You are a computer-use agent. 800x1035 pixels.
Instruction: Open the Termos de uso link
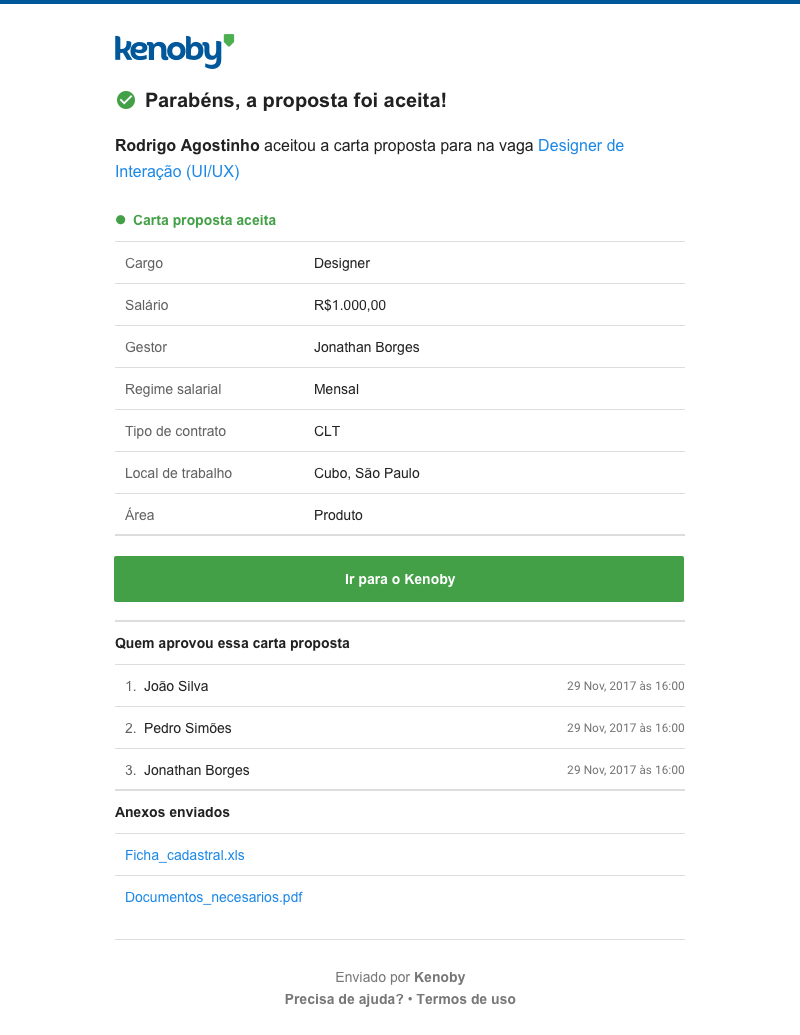point(466,999)
